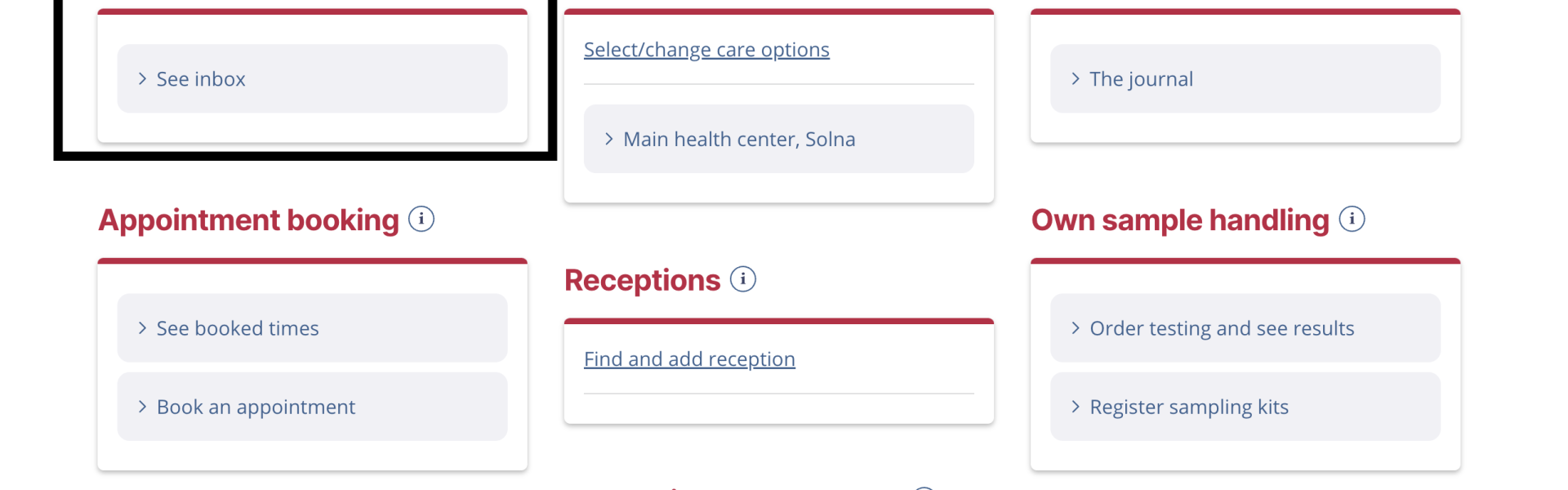Open See booked times
Viewport: 1568px width, 490px height.
(312, 328)
